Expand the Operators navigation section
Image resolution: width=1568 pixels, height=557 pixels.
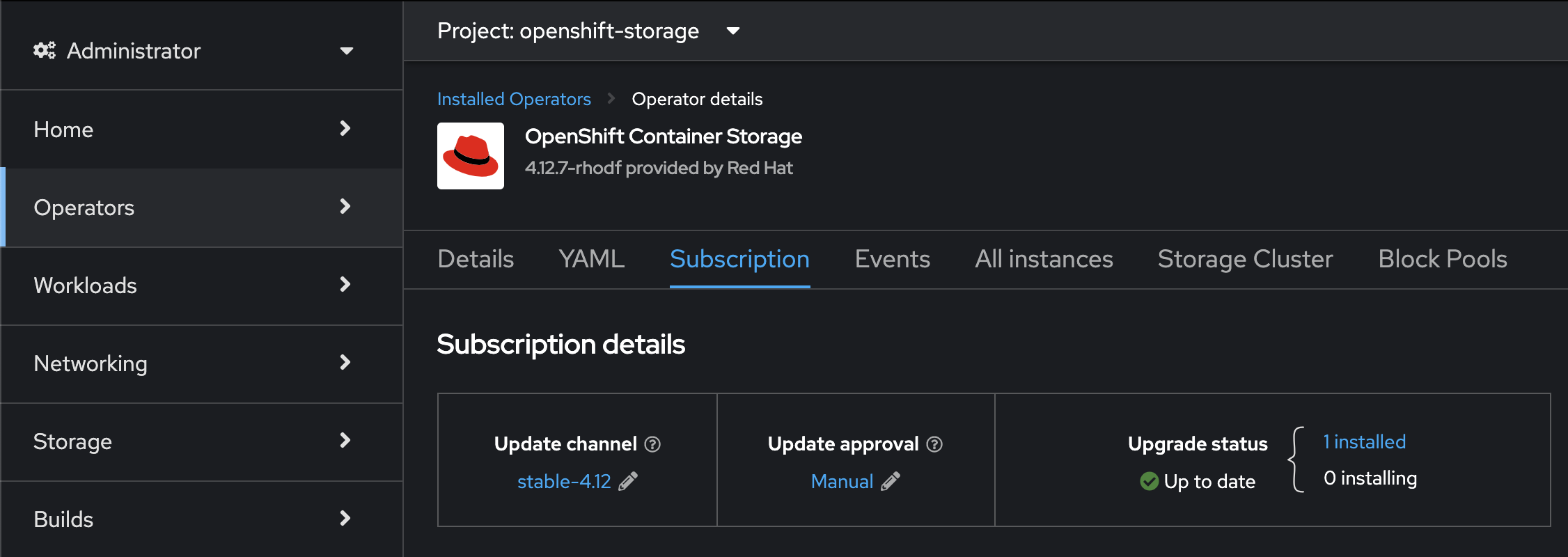click(202, 207)
